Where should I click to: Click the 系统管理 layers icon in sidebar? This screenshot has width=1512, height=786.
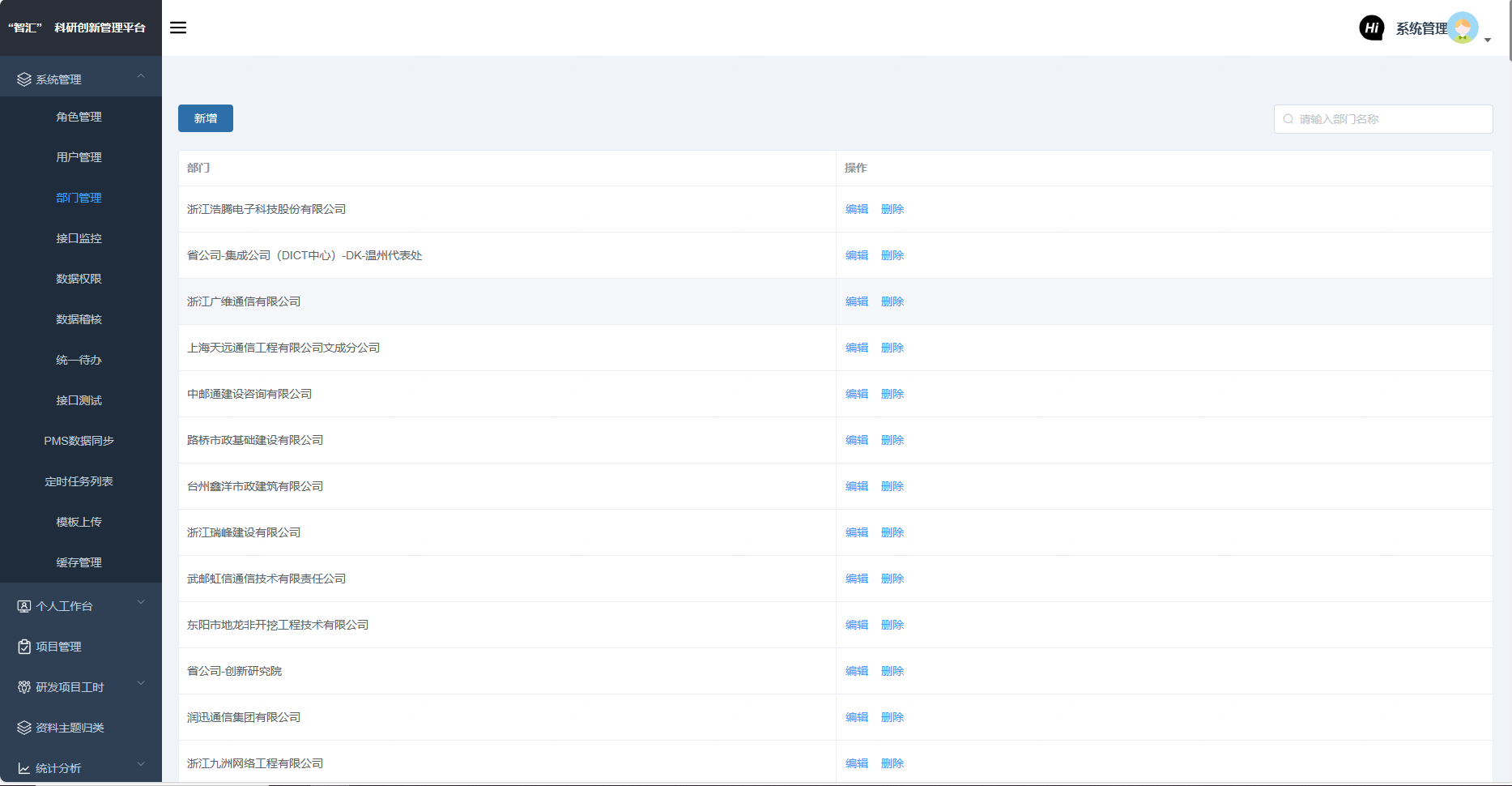24,79
